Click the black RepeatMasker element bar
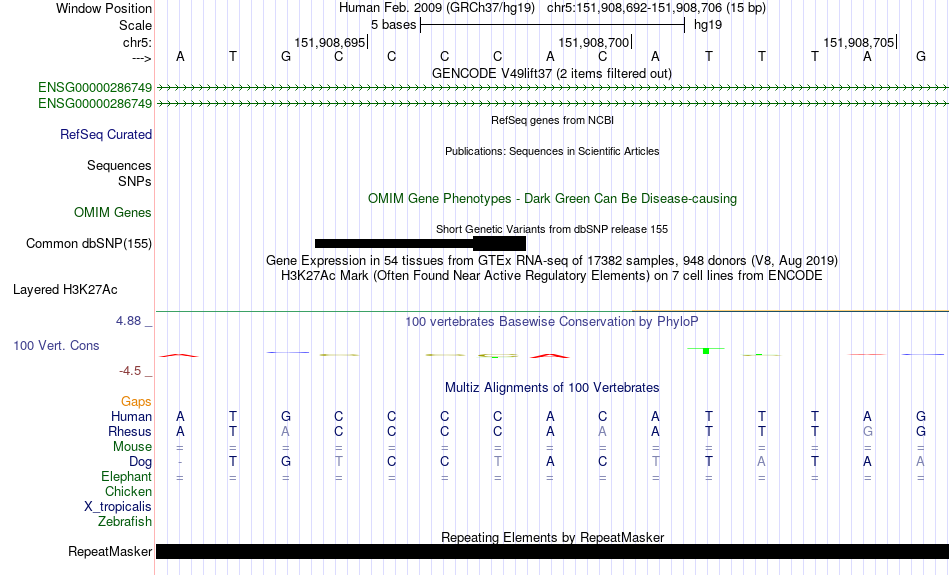This screenshot has height=575, width=950. [x=552, y=551]
